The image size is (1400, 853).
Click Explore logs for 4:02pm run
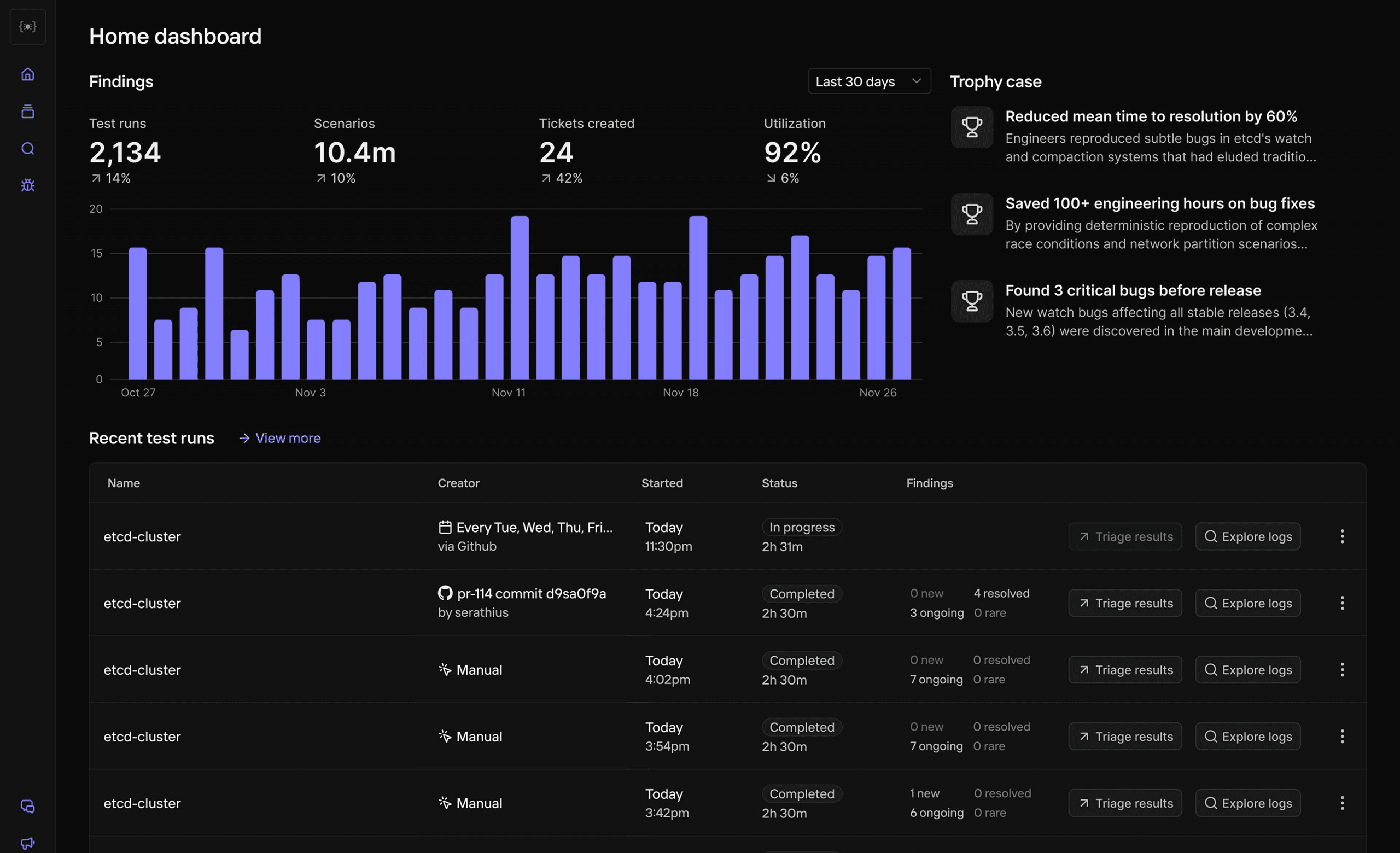click(1248, 670)
